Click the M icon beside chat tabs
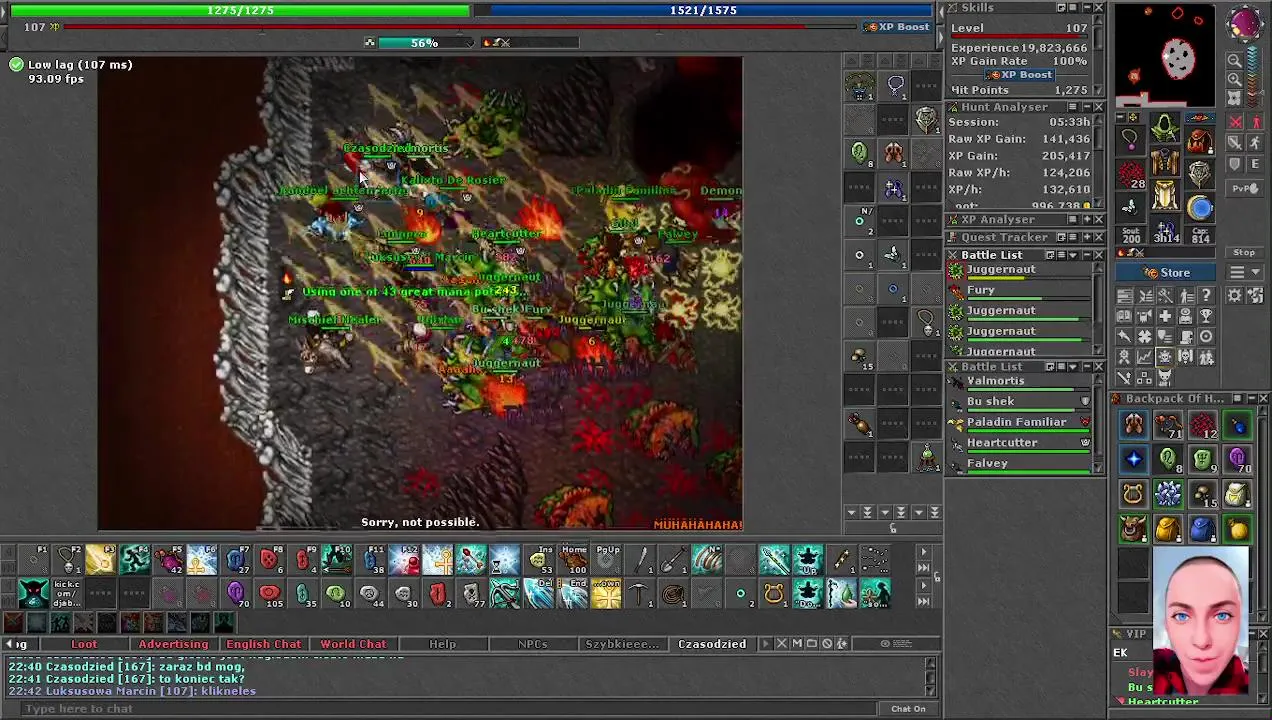 (x=797, y=643)
